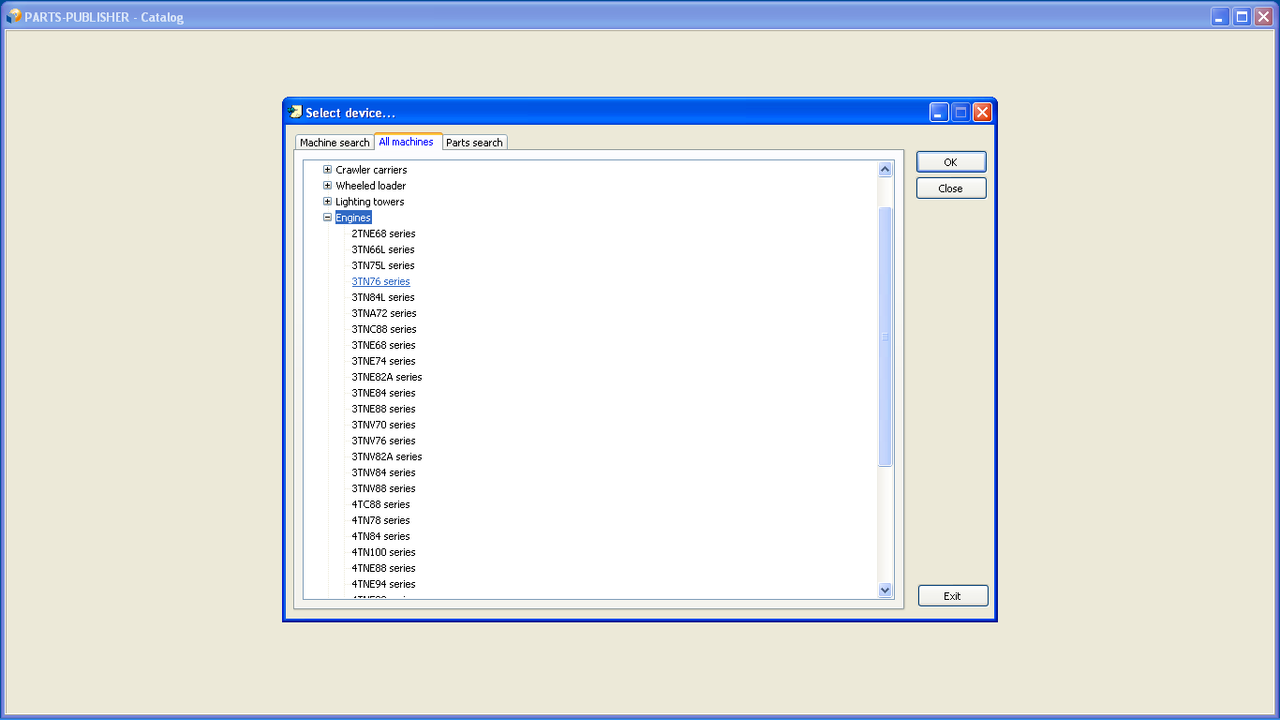
Task: Switch to the Machine search tab
Action: click(x=334, y=143)
